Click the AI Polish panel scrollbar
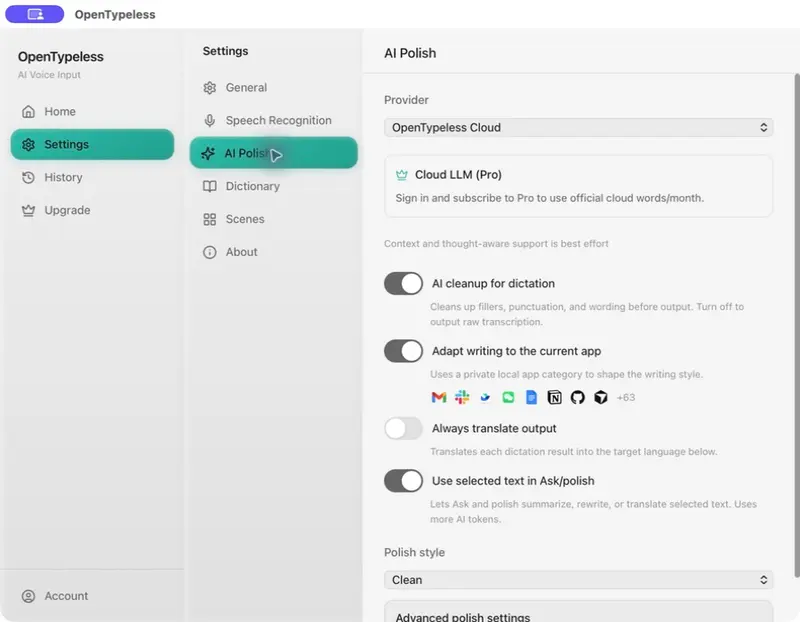Viewport: 800px width, 622px height. tap(797, 326)
